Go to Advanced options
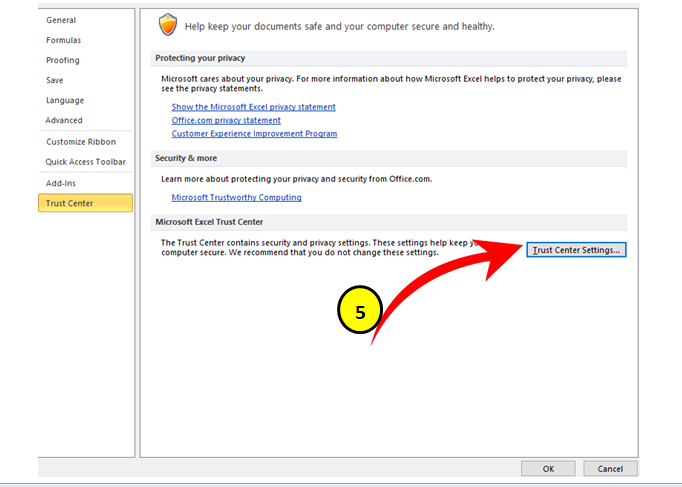This screenshot has width=682, height=487. click(64, 120)
